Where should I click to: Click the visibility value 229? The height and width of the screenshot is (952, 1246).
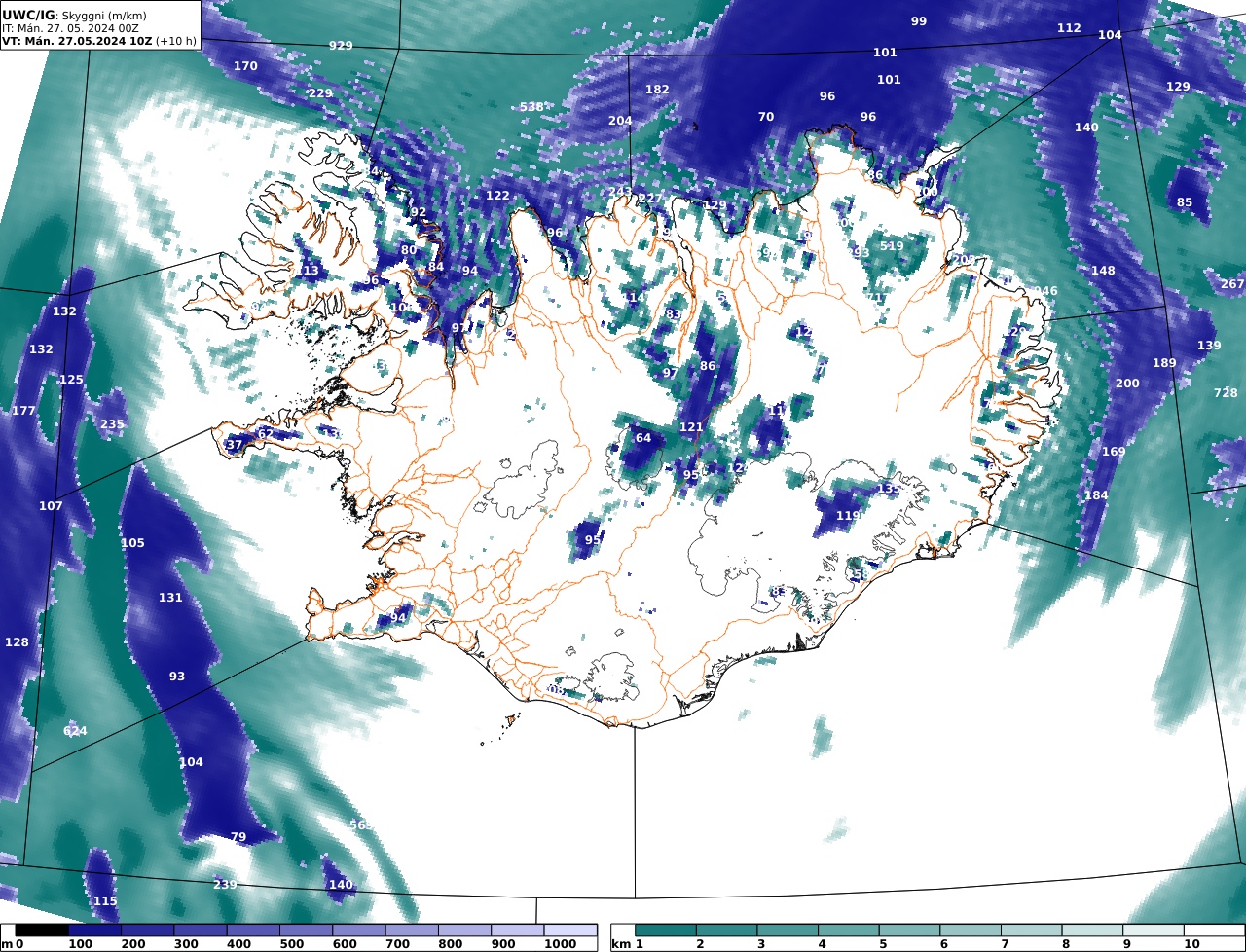[320, 93]
